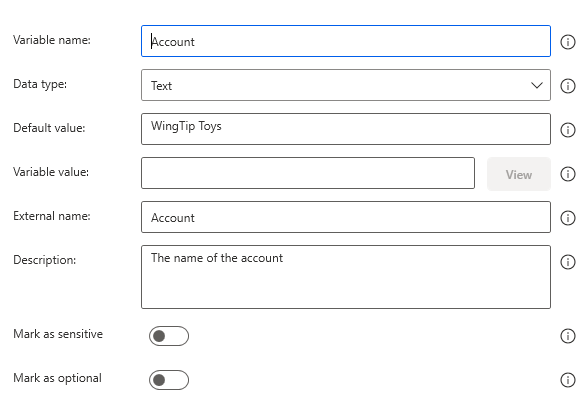Image resolution: width=588 pixels, height=409 pixels.
Task: Enable the Mark as sensitive toggle
Action: point(169,336)
